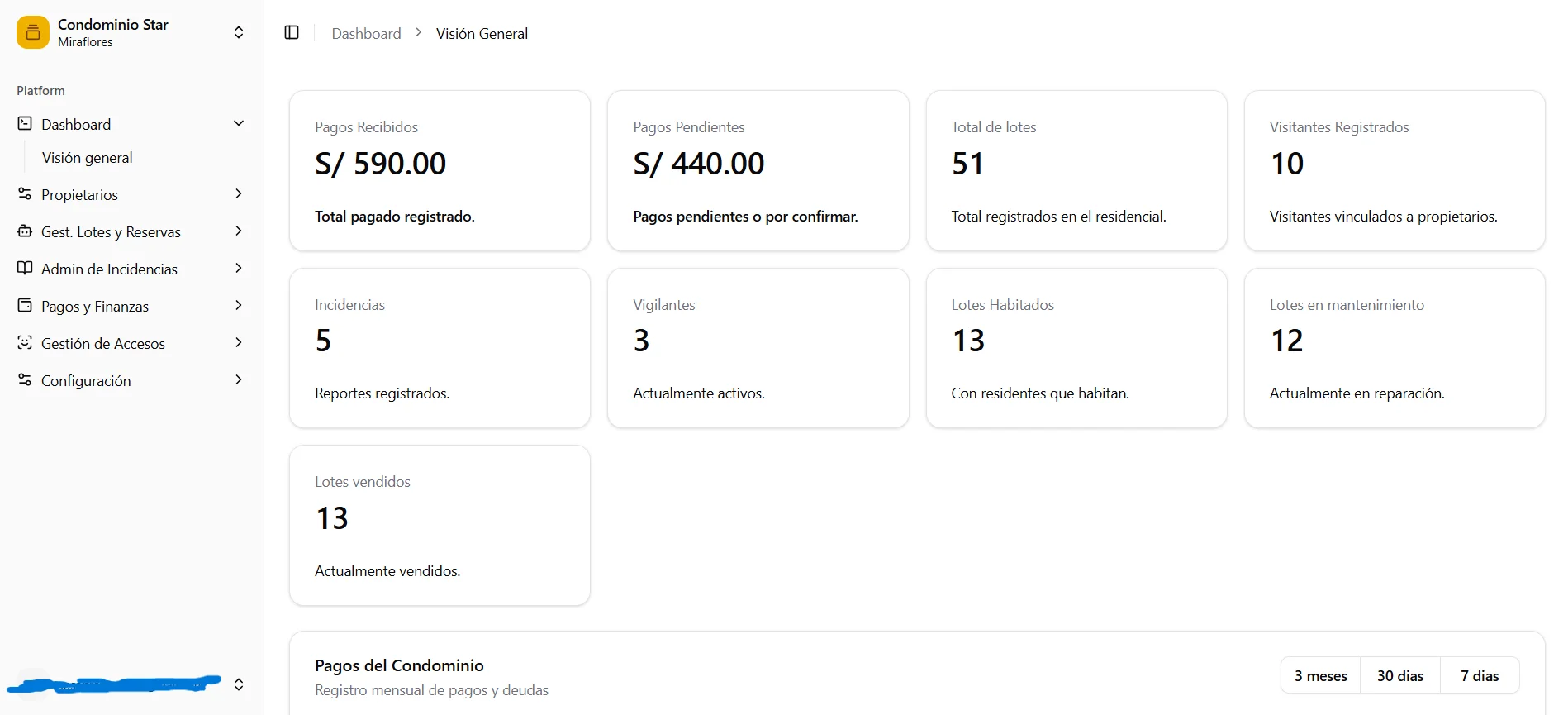The width and height of the screenshot is (1568, 715).
Task: Click the Pagos Recibidos card
Action: coord(440,171)
